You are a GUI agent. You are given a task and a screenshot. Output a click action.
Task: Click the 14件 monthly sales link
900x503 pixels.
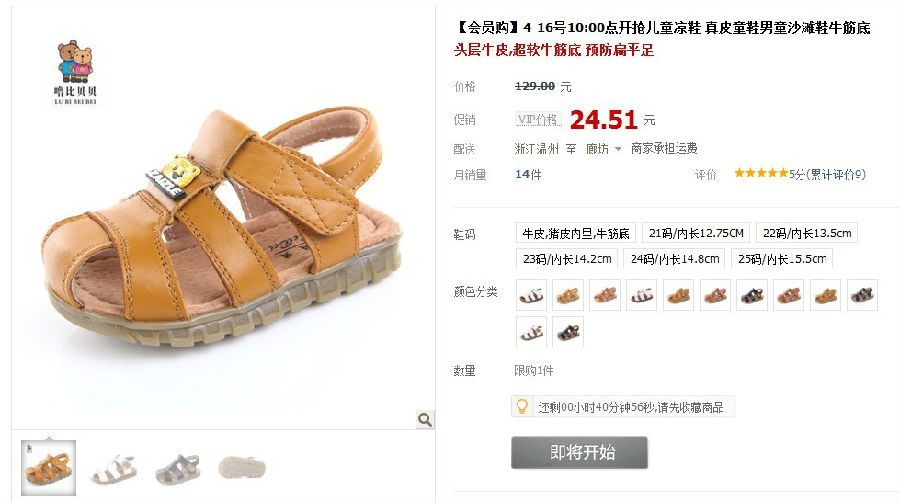(x=528, y=174)
